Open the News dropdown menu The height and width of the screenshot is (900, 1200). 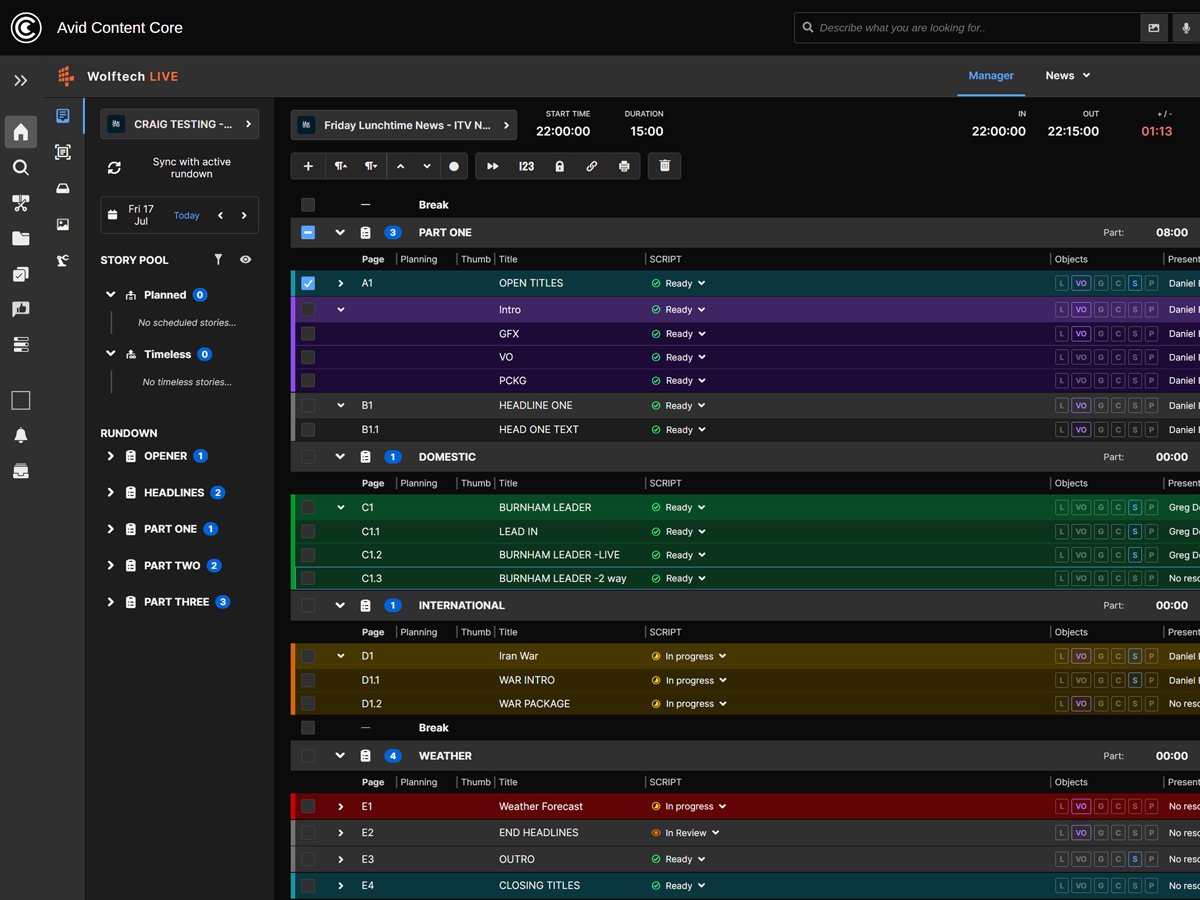[x=1068, y=76]
